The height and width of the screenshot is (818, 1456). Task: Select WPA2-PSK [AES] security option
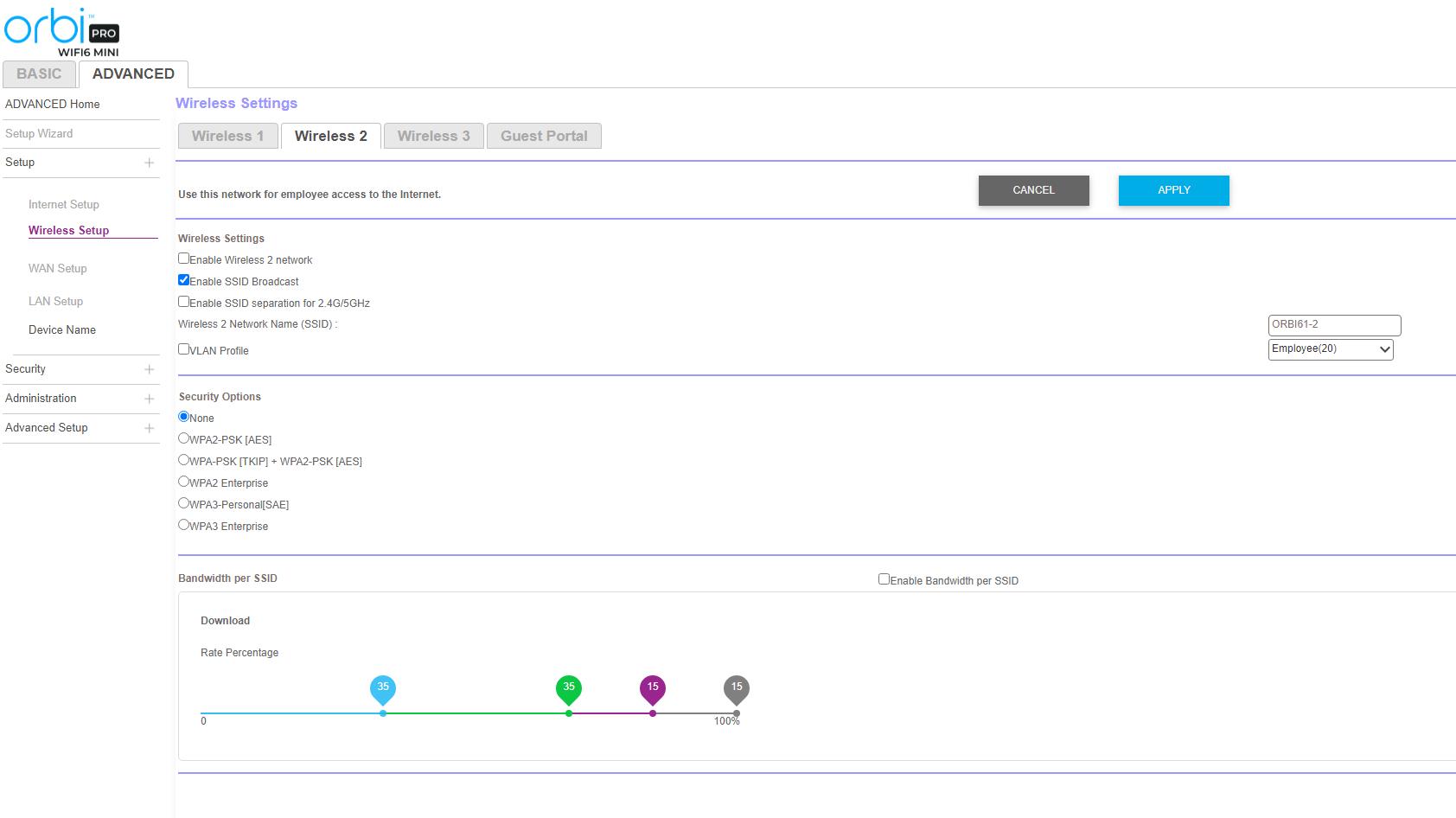point(183,438)
